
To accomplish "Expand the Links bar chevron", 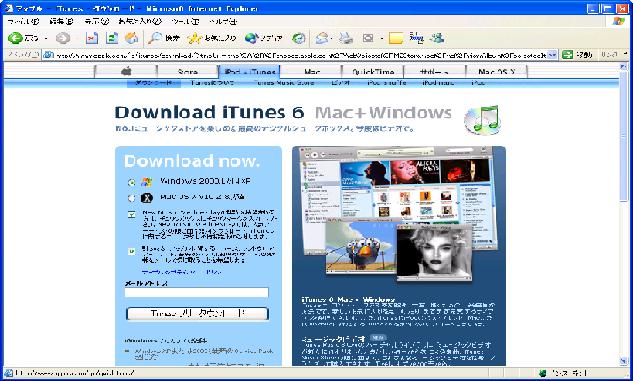I will [x=624, y=54].
